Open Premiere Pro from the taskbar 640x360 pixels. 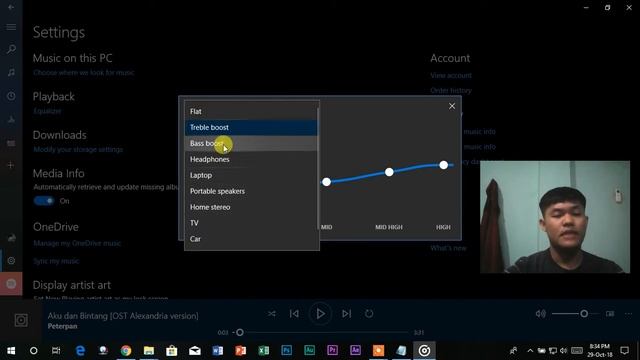click(332, 351)
